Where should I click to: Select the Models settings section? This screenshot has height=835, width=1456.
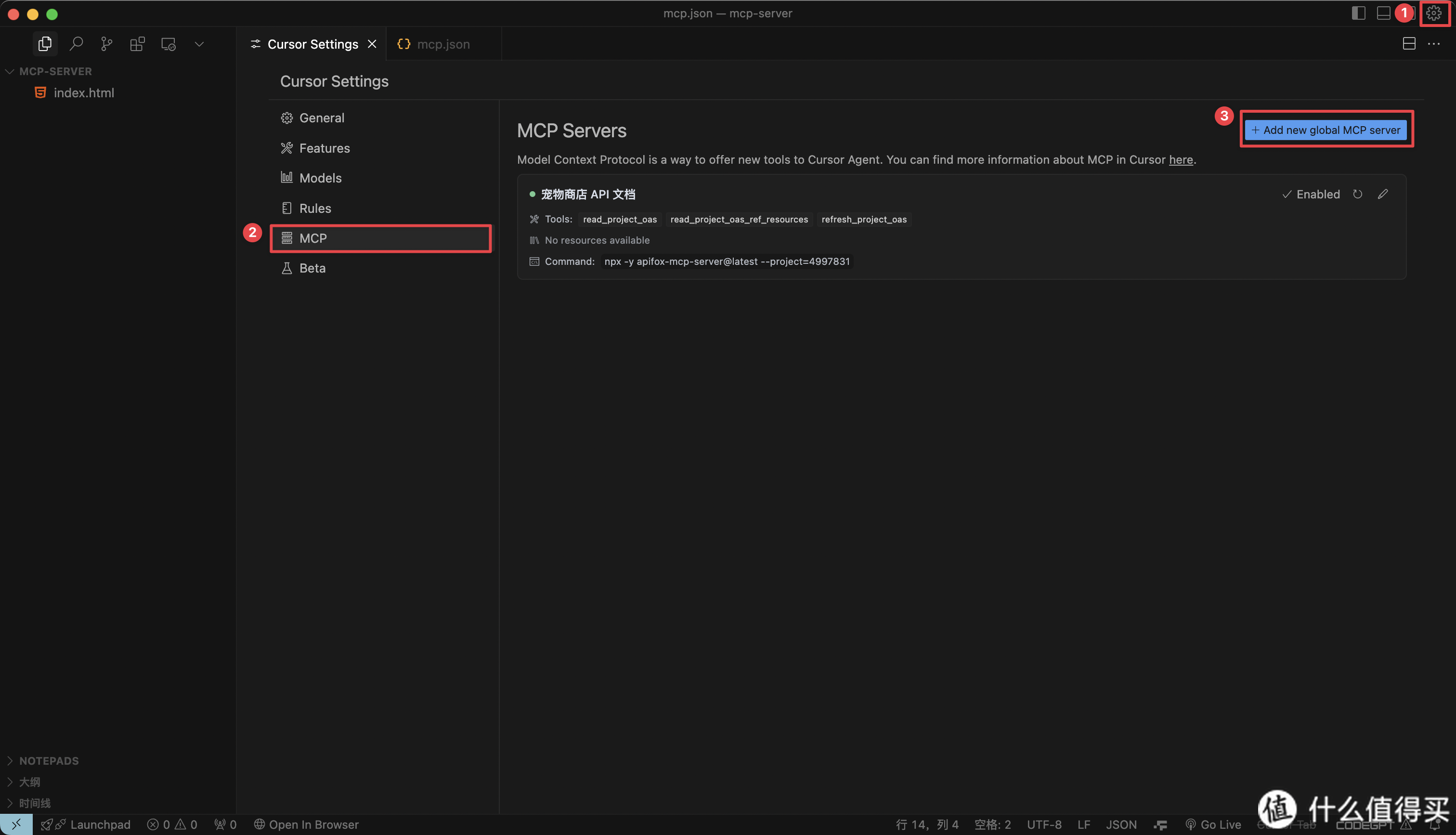[x=320, y=178]
